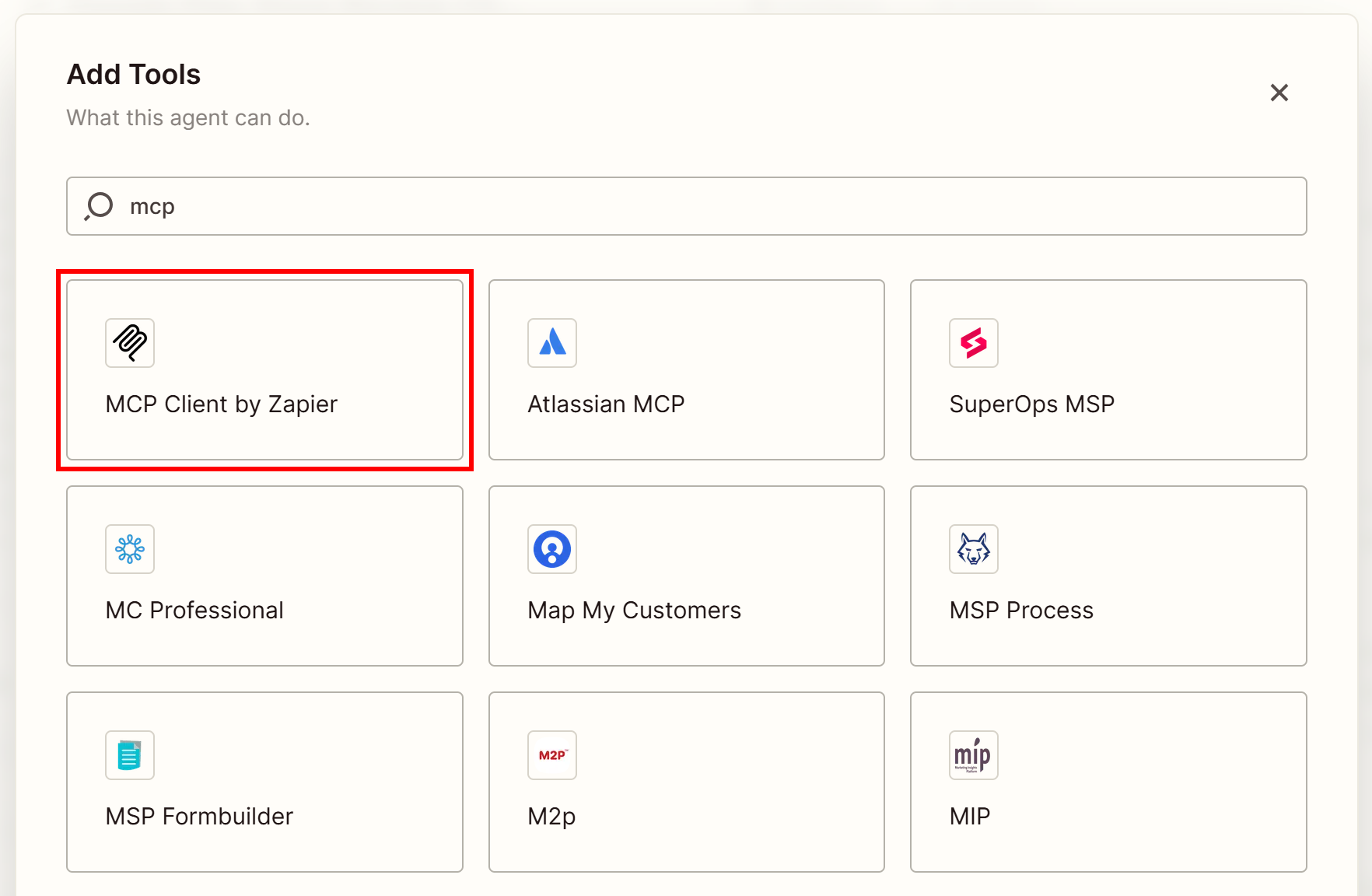Click the MSP Formbuilder document icon
Viewport: 1372px width, 896px height.
(129, 755)
